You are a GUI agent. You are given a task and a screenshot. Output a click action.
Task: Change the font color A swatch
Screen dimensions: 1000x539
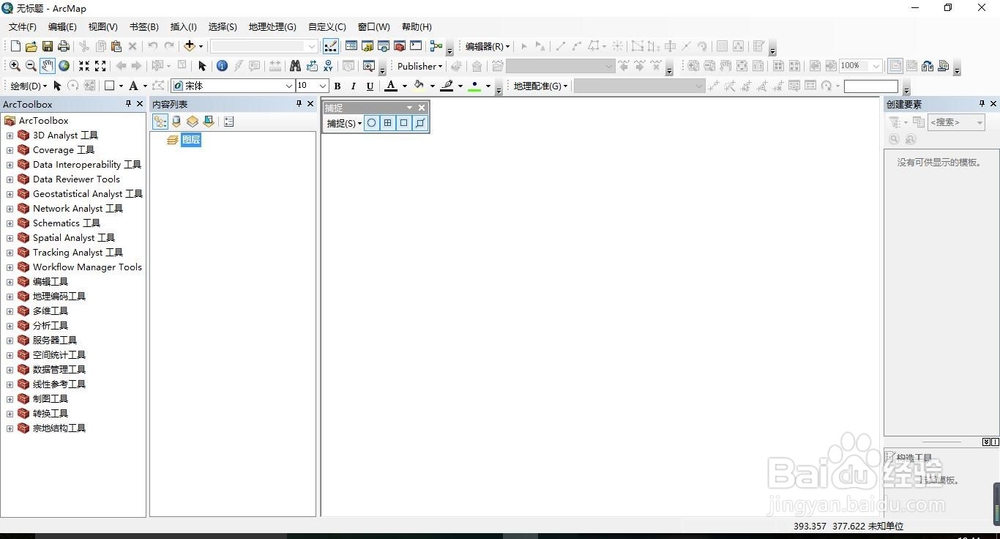click(391, 85)
